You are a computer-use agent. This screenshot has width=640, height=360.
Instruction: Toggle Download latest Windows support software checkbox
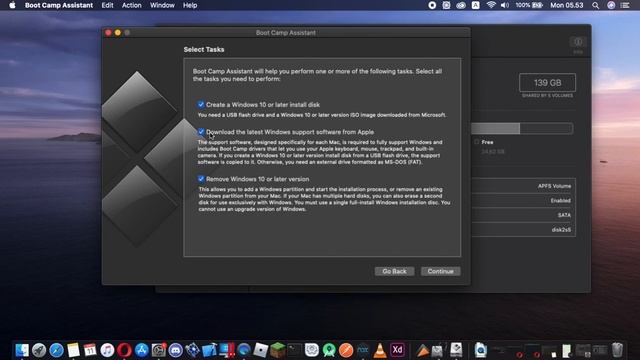(201, 132)
